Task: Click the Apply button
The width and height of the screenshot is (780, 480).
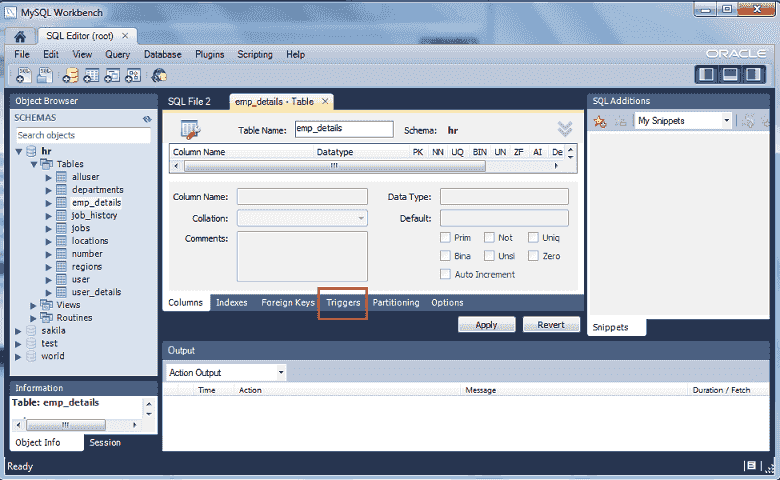Action: pyautogui.click(x=487, y=325)
